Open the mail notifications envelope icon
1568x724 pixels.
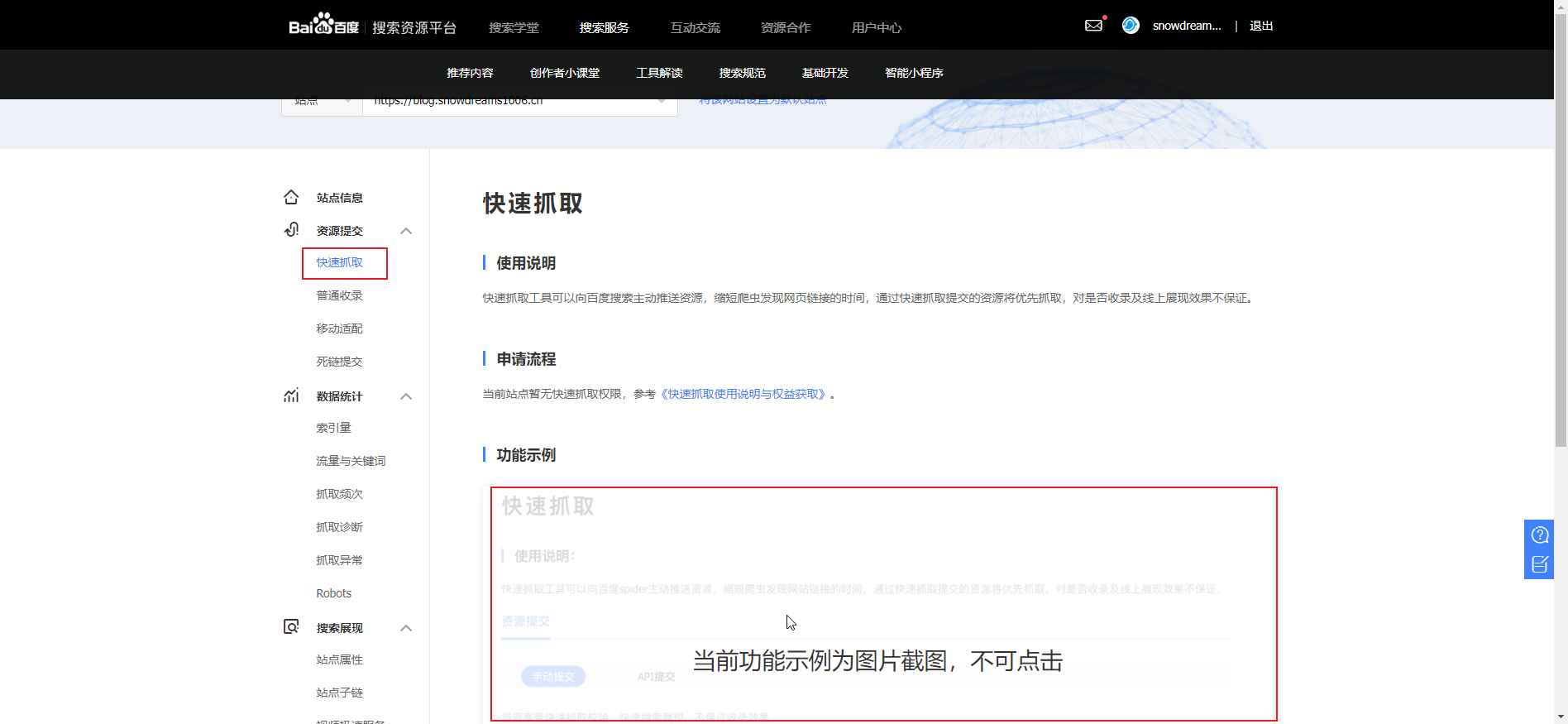point(1093,26)
